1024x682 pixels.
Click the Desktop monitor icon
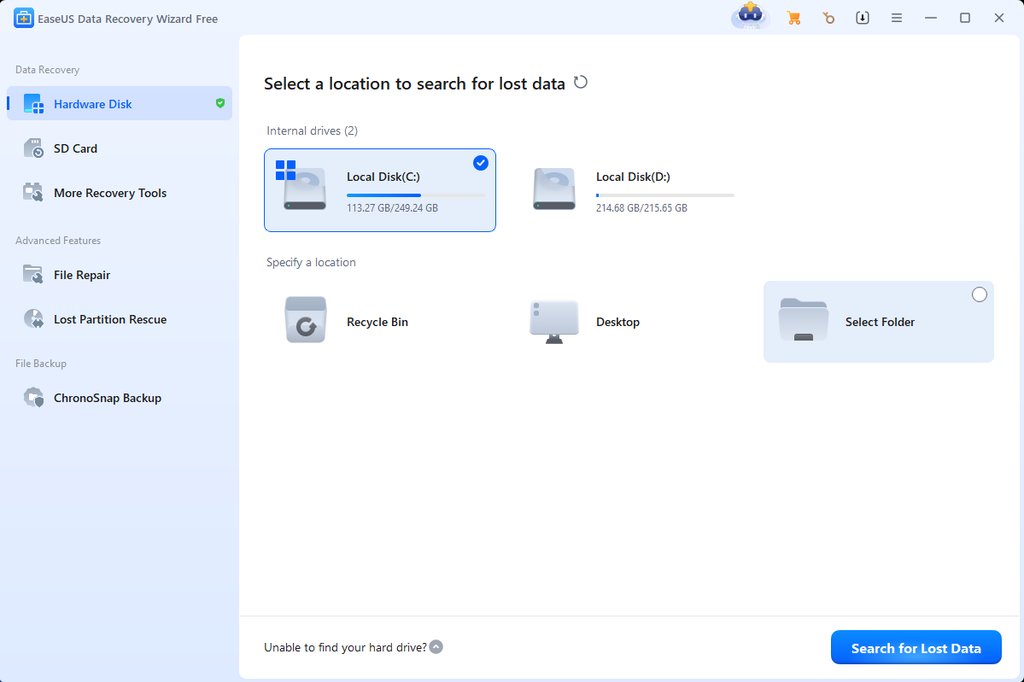point(554,322)
